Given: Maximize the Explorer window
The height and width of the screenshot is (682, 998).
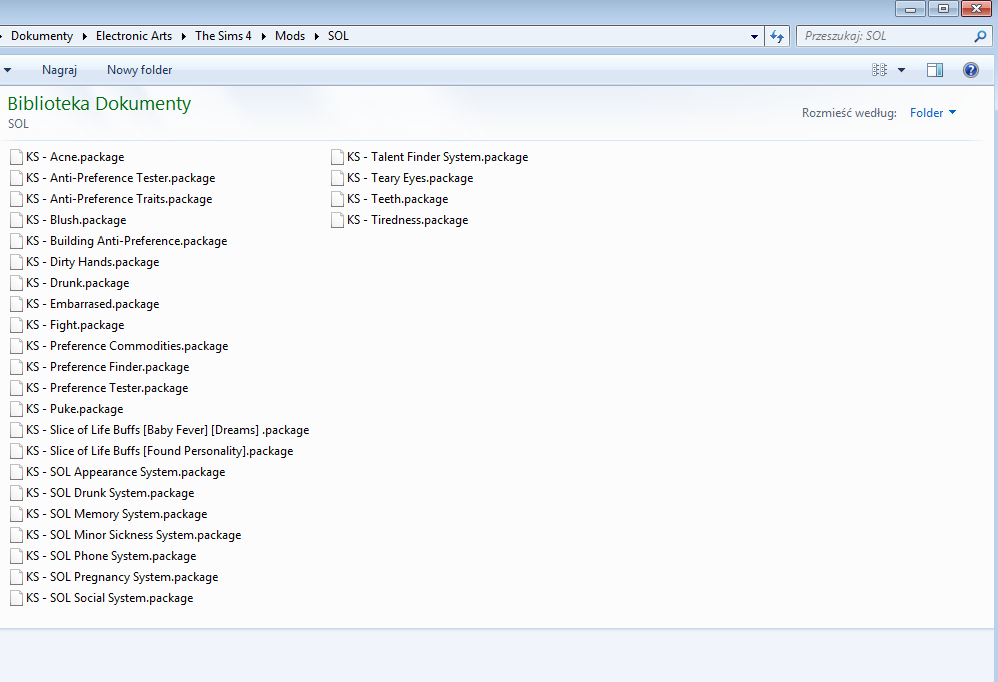Looking at the screenshot, I should [x=943, y=9].
